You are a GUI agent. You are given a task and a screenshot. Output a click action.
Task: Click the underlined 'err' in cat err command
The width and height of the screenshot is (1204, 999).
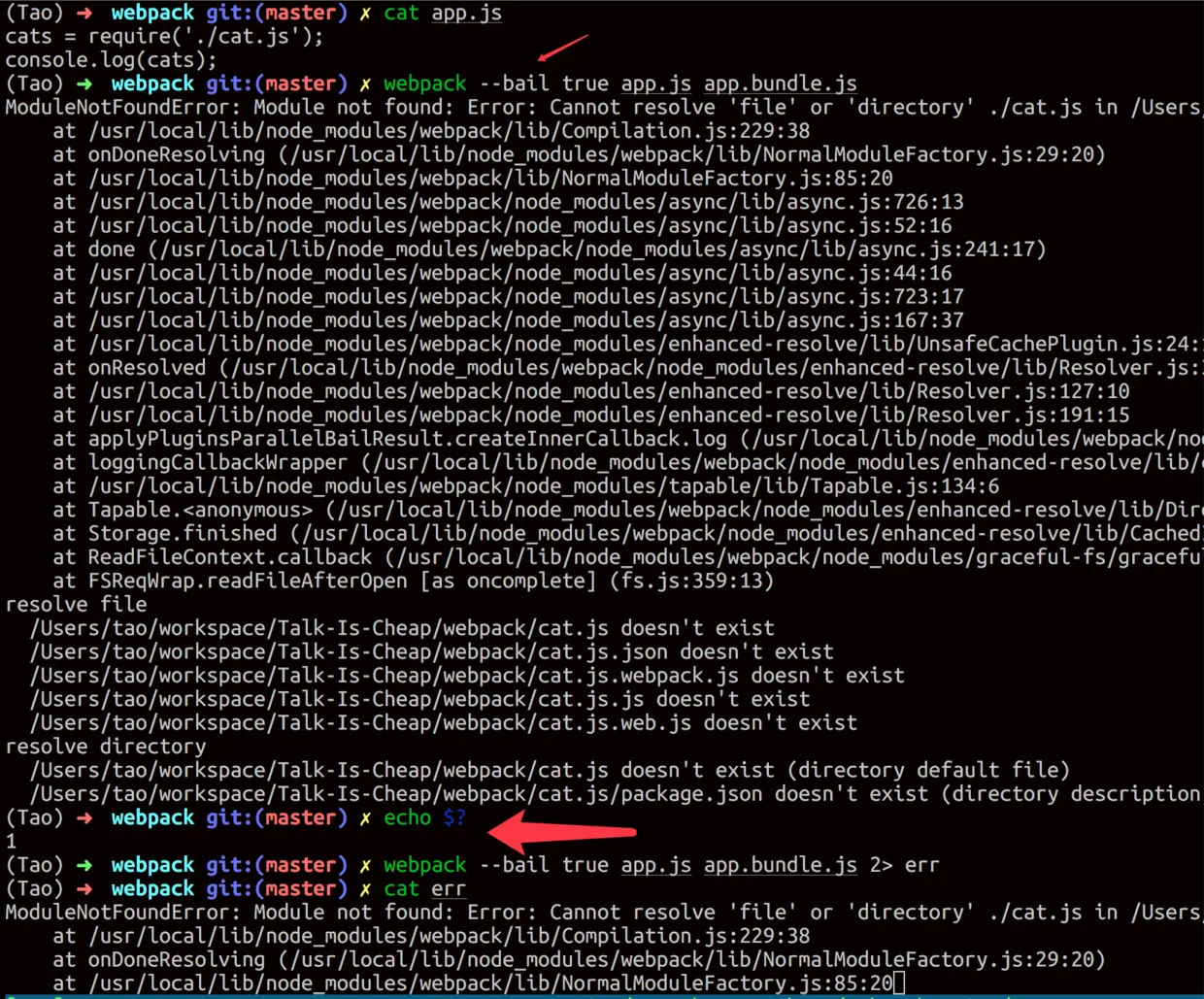click(449, 888)
